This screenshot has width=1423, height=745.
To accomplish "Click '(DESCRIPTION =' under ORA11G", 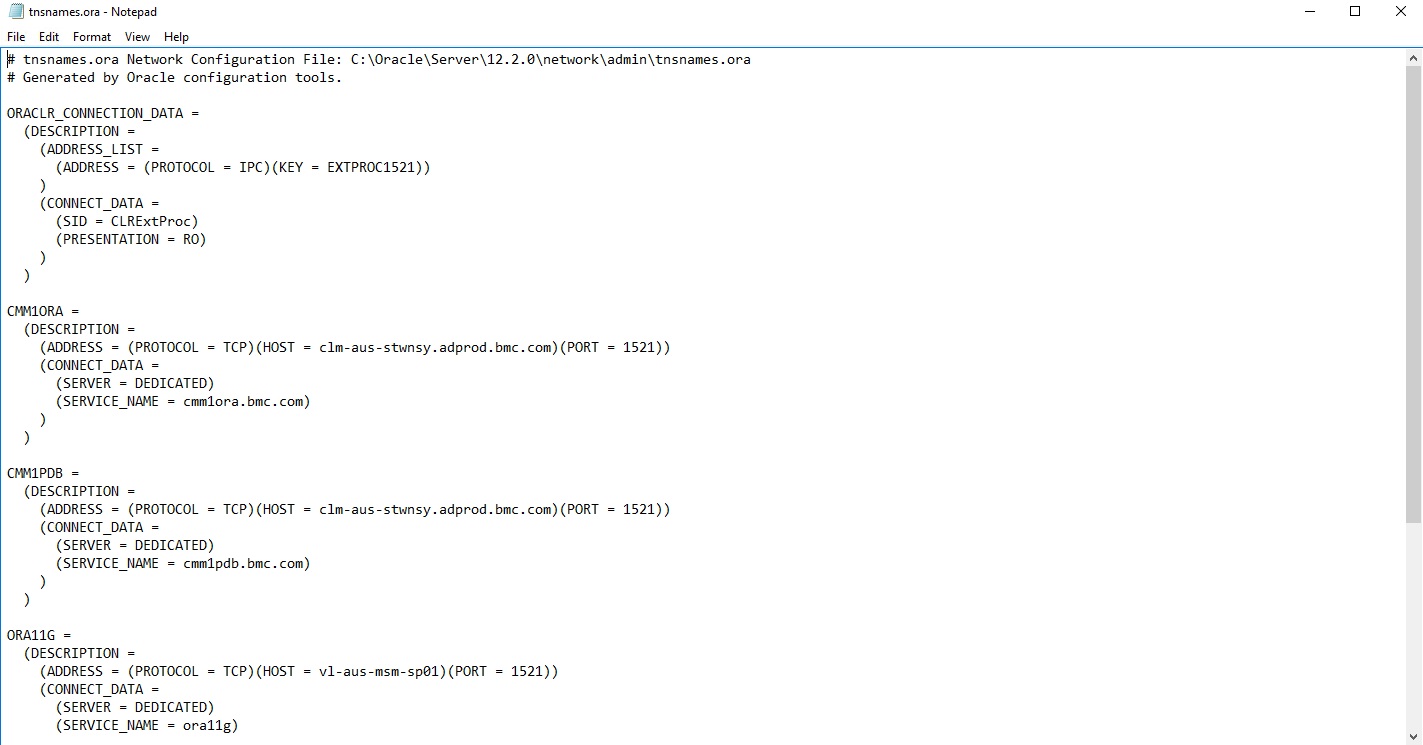I will pos(79,653).
